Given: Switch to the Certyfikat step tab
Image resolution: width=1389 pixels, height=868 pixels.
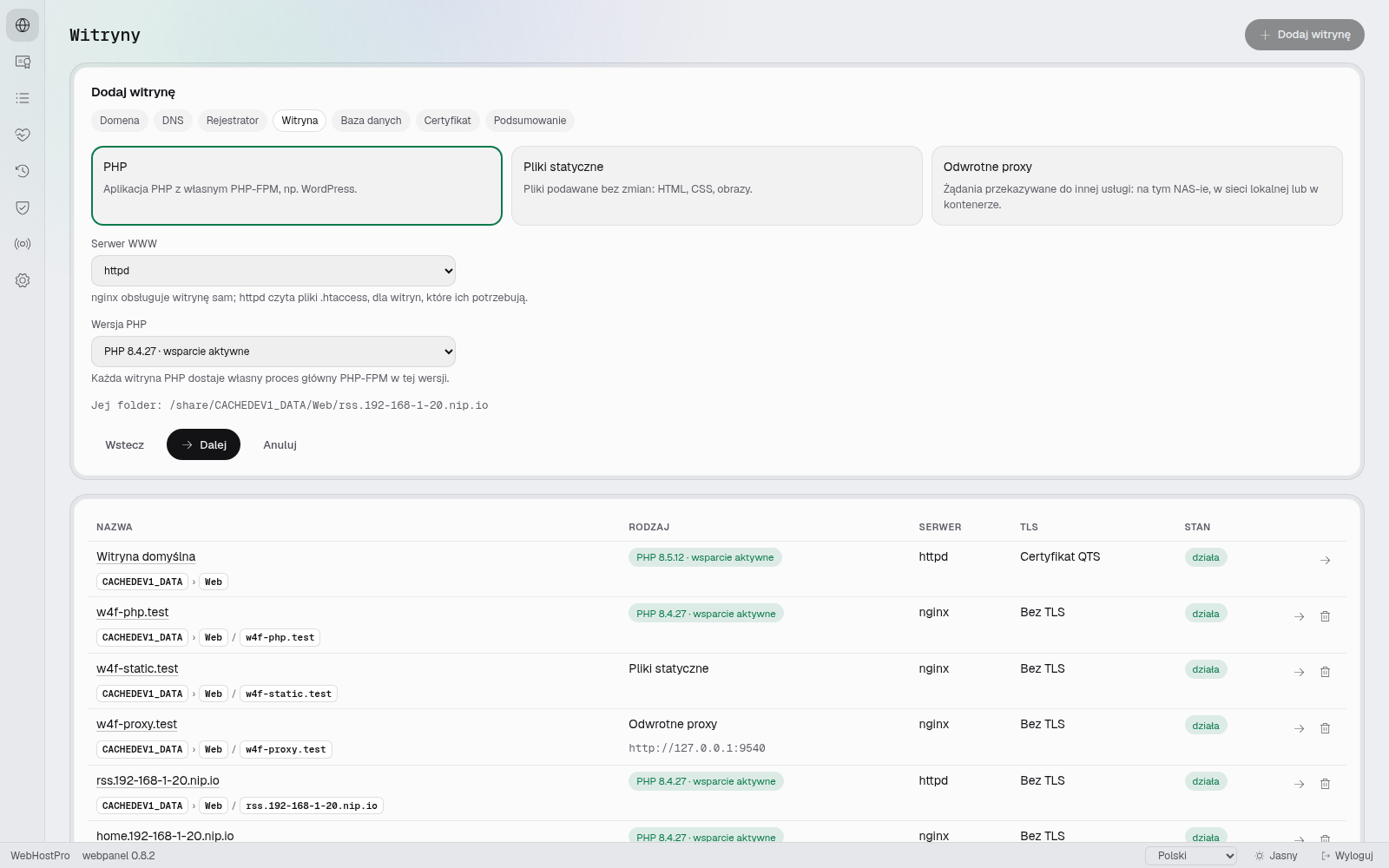Looking at the screenshot, I should [448, 121].
